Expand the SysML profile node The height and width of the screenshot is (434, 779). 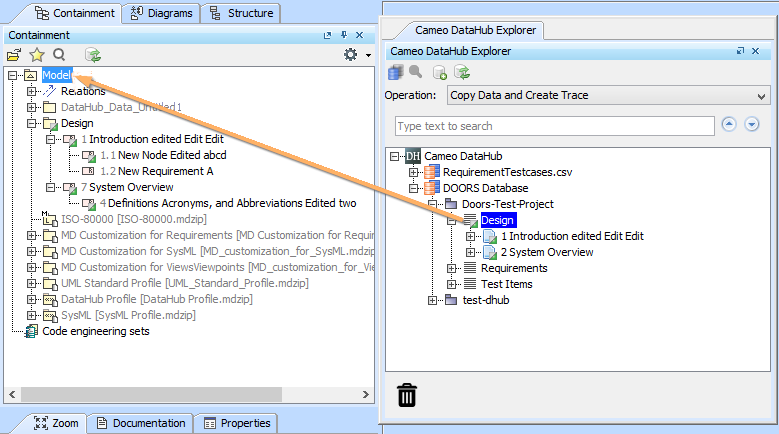(x=31, y=315)
